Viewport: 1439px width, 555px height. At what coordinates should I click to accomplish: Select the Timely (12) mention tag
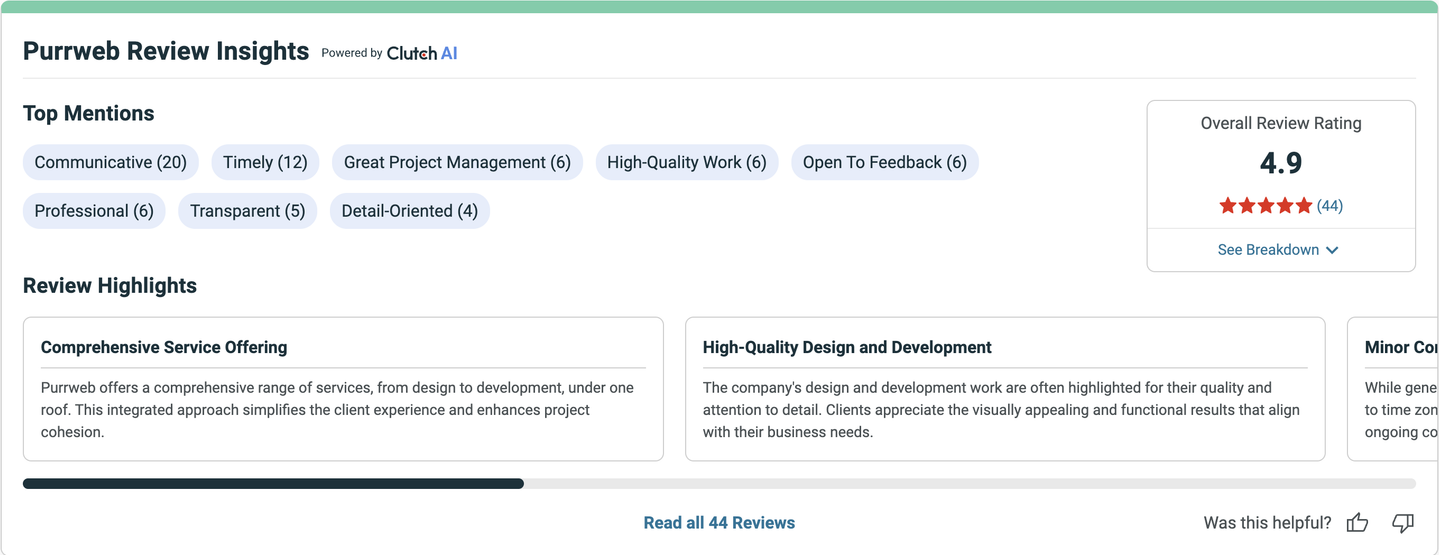point(265,162)
